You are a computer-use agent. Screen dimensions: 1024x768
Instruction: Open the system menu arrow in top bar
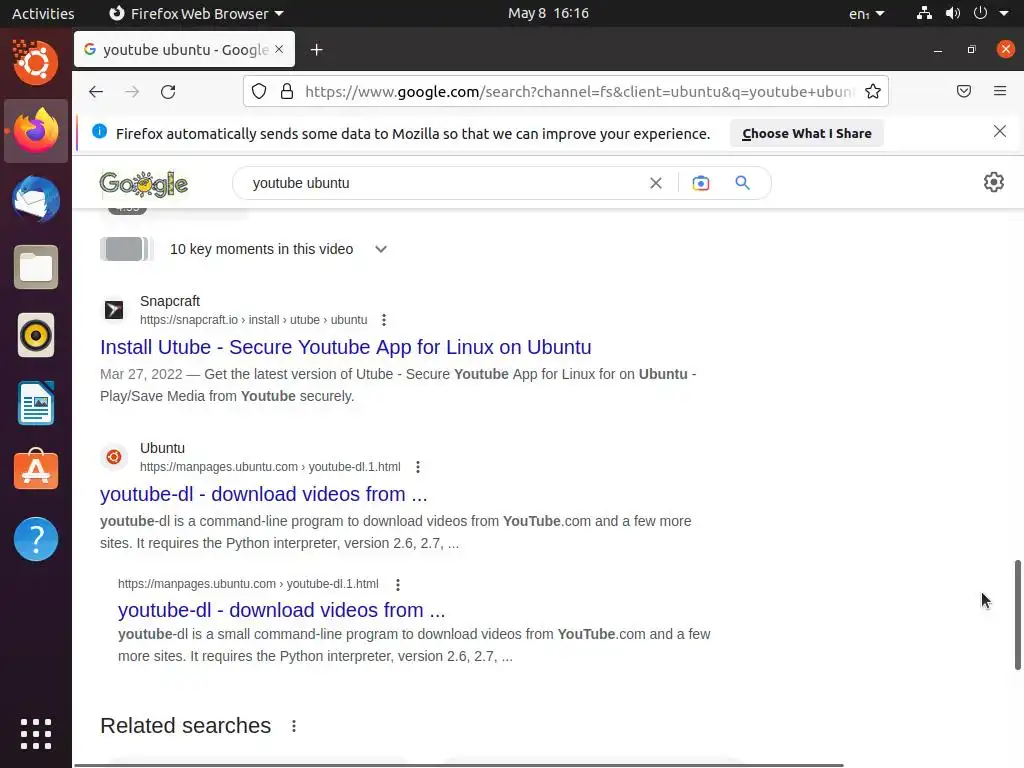pos(1004,13)
